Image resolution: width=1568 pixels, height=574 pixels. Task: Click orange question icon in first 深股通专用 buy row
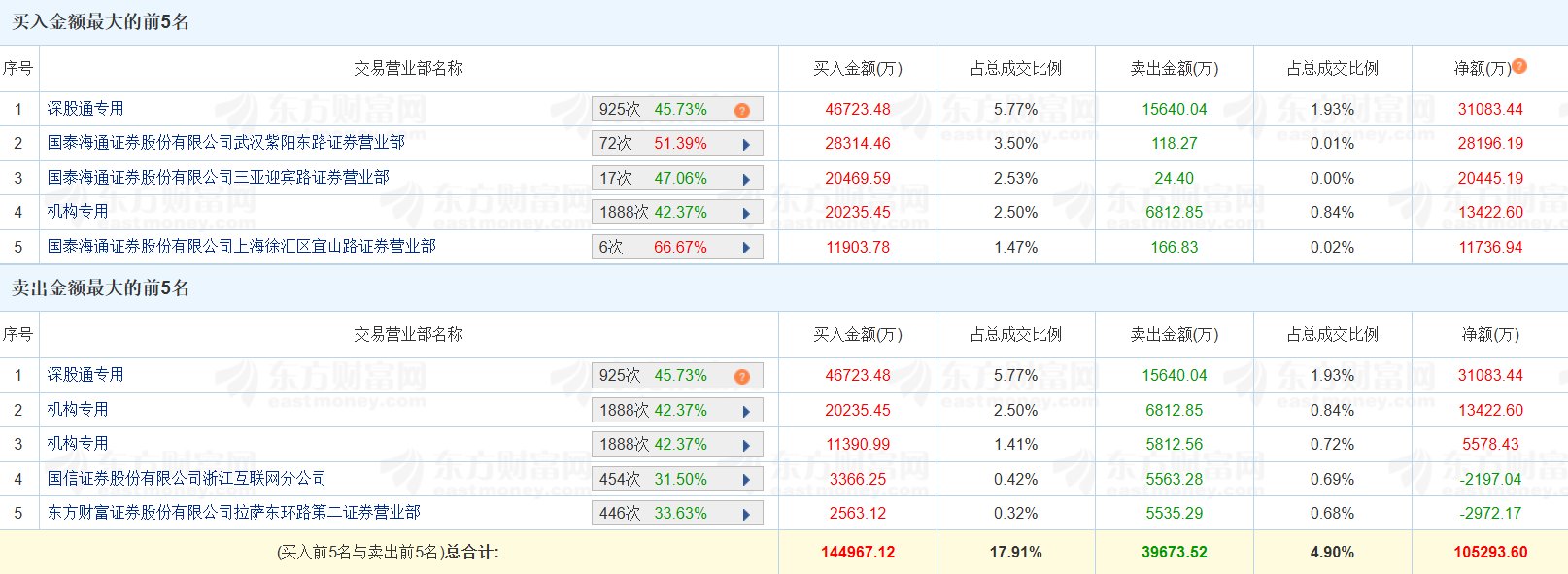point(742,110)
